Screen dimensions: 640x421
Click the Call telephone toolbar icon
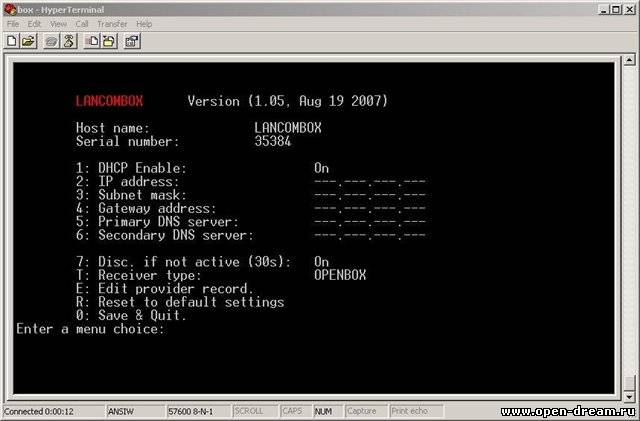[x=51, y=41]
